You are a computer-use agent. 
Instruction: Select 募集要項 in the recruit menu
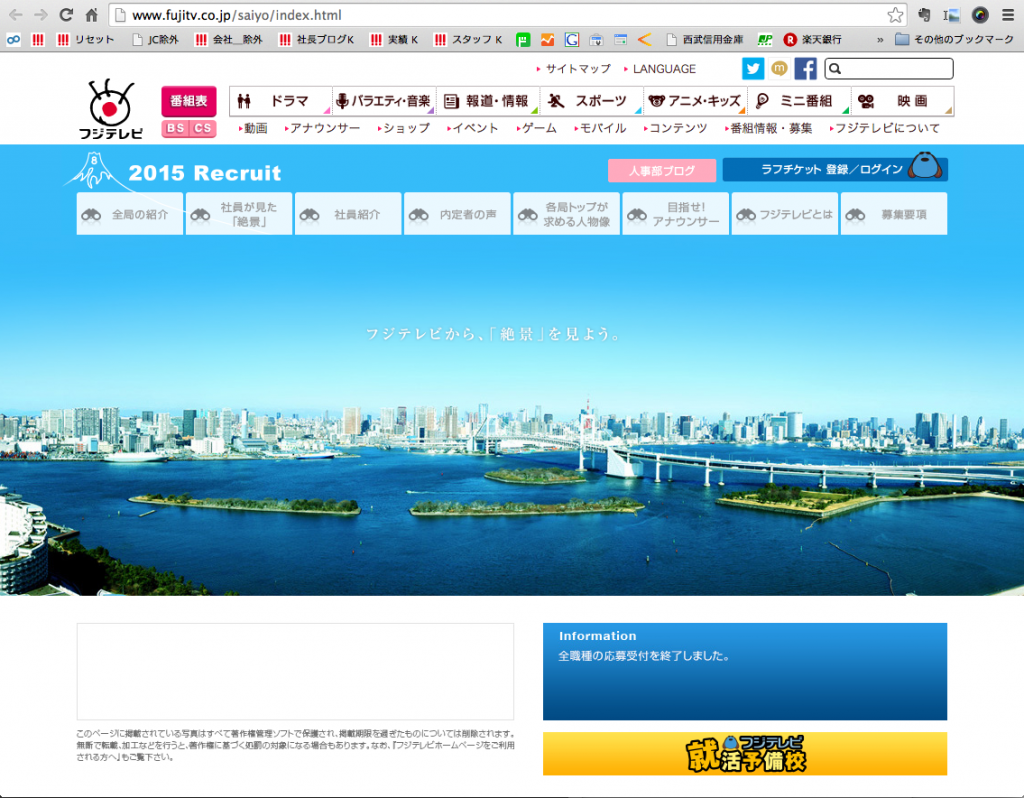click(x=894, y=214)
